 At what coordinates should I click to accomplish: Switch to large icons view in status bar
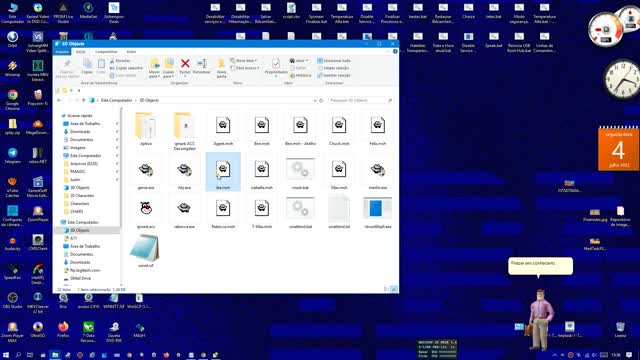click(393, 289)
